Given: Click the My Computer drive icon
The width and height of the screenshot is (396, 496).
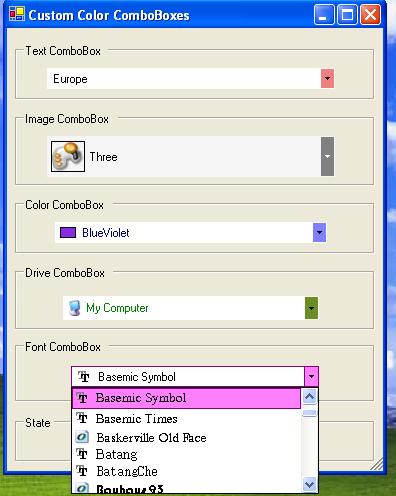Looking at the screenshot, I should (74, 308).
